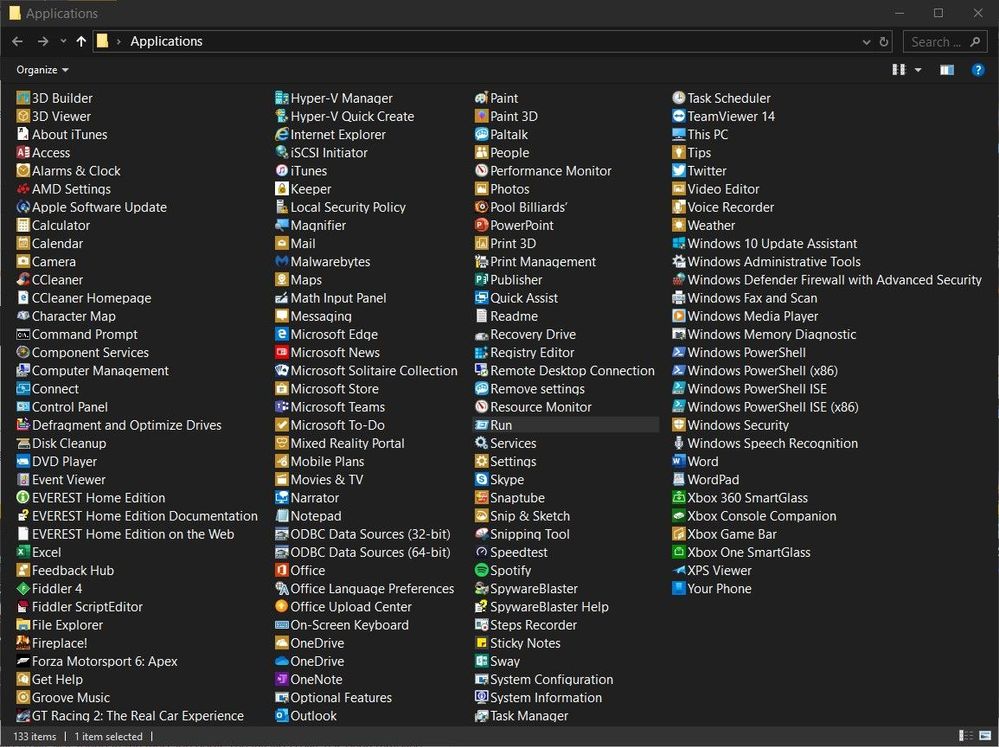
Task: Select 'Forza Motorsport 6: Apex'
Action: pos(97,662)
